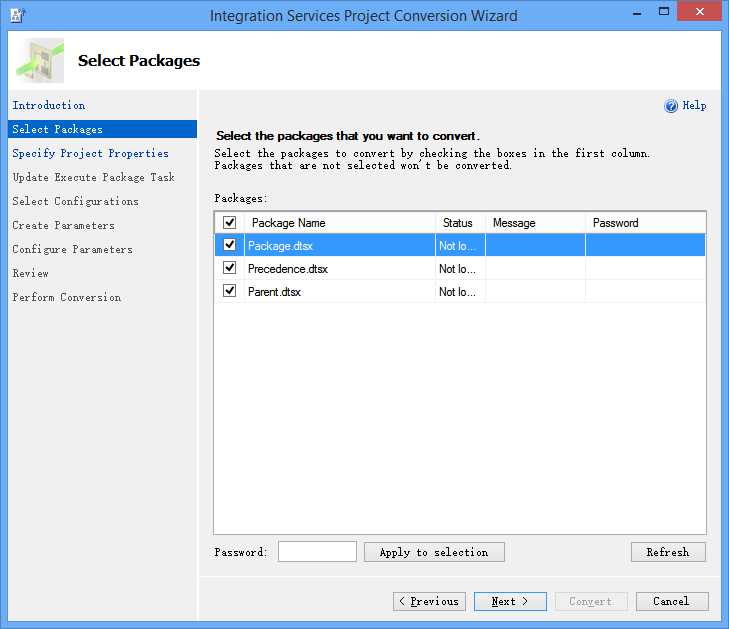
Task: Click Apply to selection button
Action: (434, 552)
